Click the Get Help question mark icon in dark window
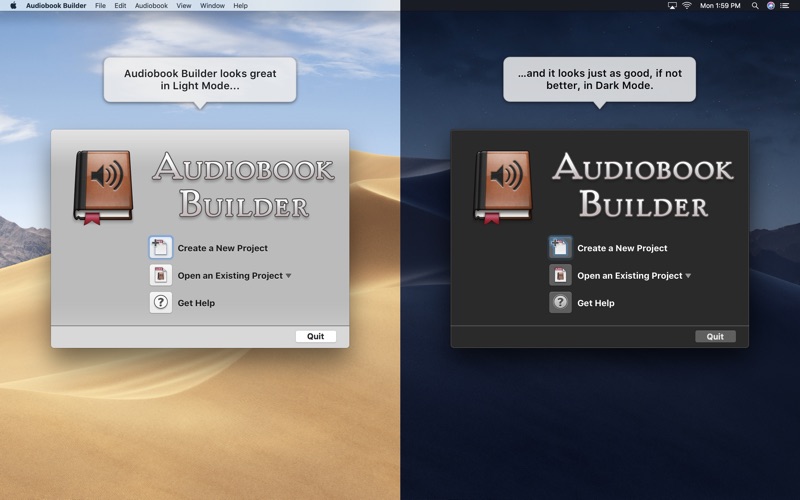800x500 pixels. 560,303
